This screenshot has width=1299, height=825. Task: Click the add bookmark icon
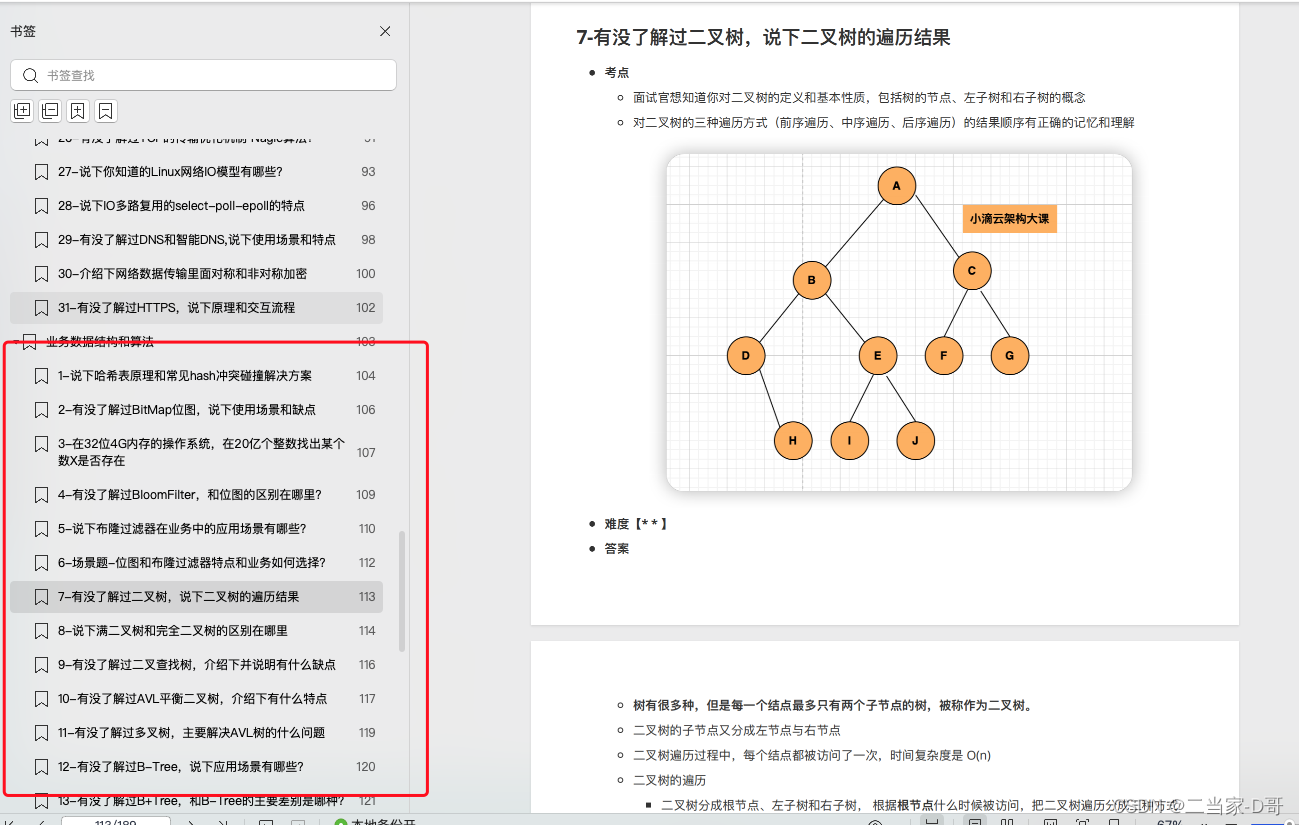(x=78, y=111)
